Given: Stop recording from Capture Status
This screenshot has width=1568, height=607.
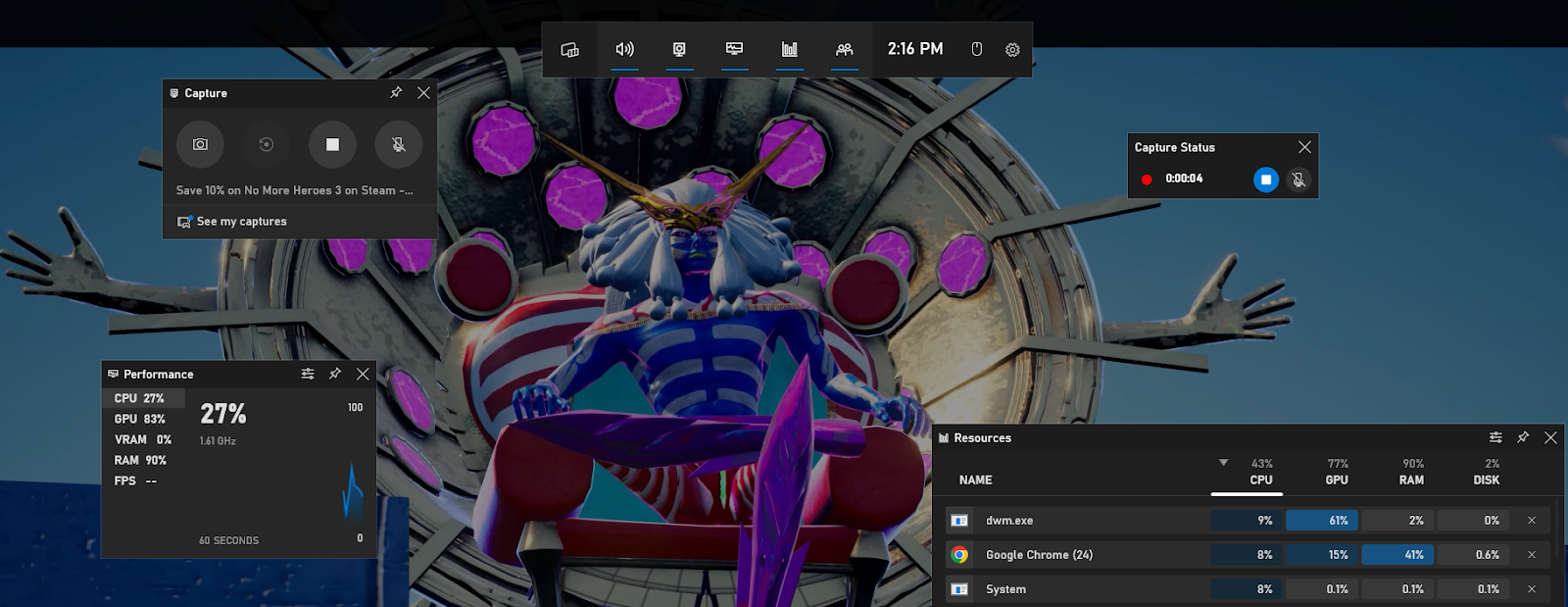Looking at the screenshot, I should click(1266, 179).
